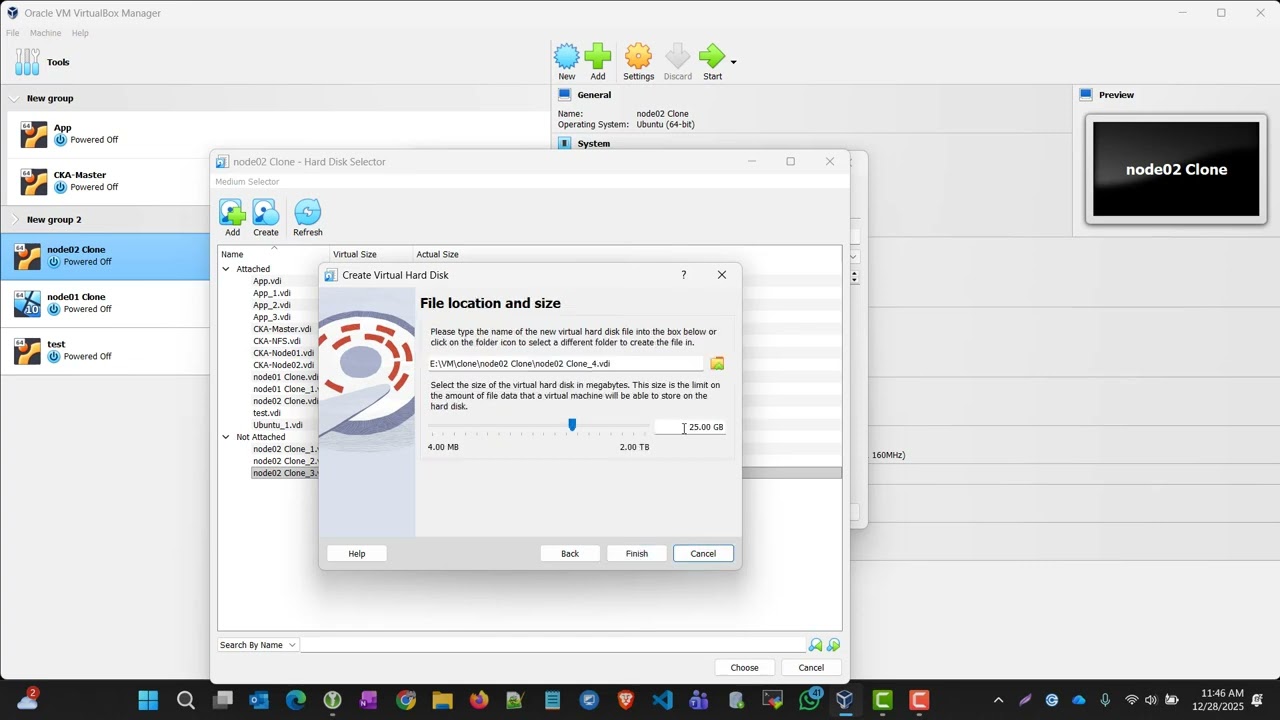Screen dimensions: 1280x720
Task: Sort by Name column header
Action: point(273,254)
